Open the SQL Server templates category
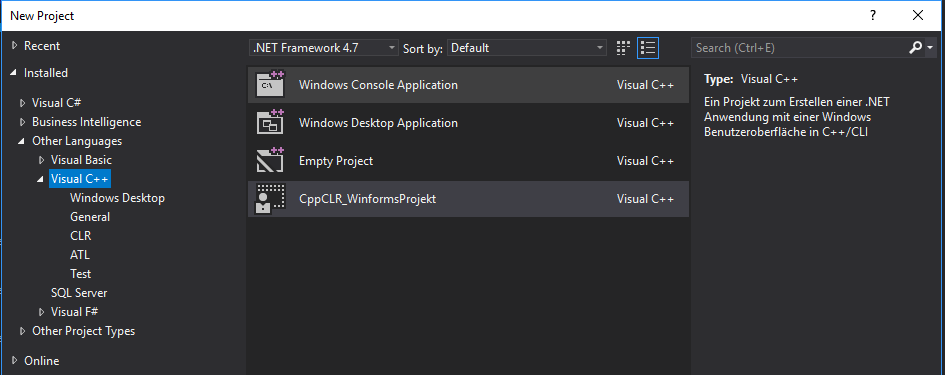Image resolution: width=945 pixels, height=375 pixels. 79,293
